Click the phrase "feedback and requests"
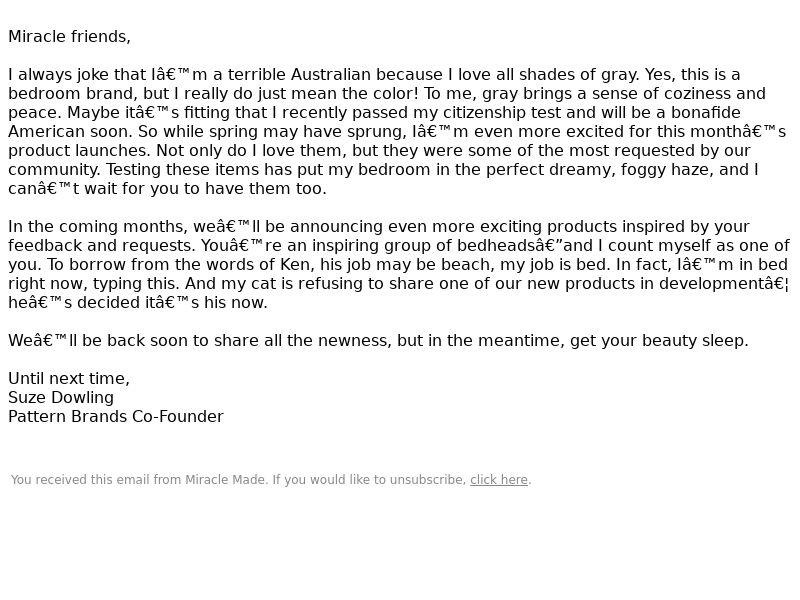 click(x=102, y=245)
